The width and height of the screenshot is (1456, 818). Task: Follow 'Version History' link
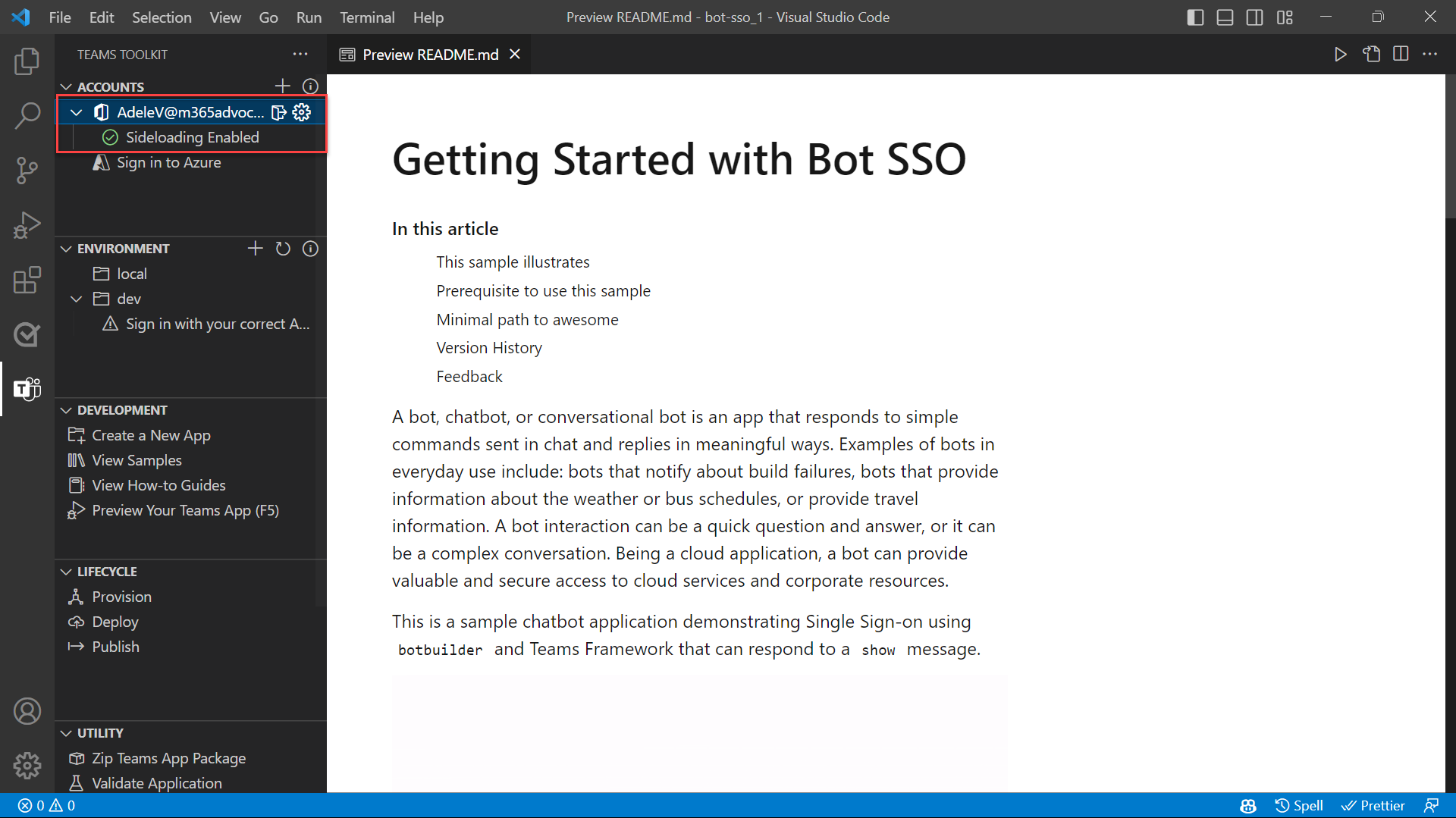489,348
